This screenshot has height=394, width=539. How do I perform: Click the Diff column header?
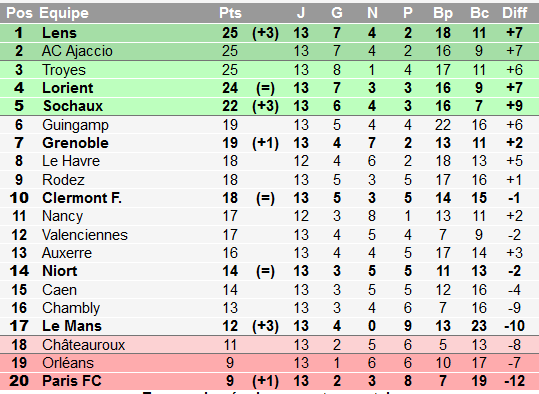click(514, 13)
